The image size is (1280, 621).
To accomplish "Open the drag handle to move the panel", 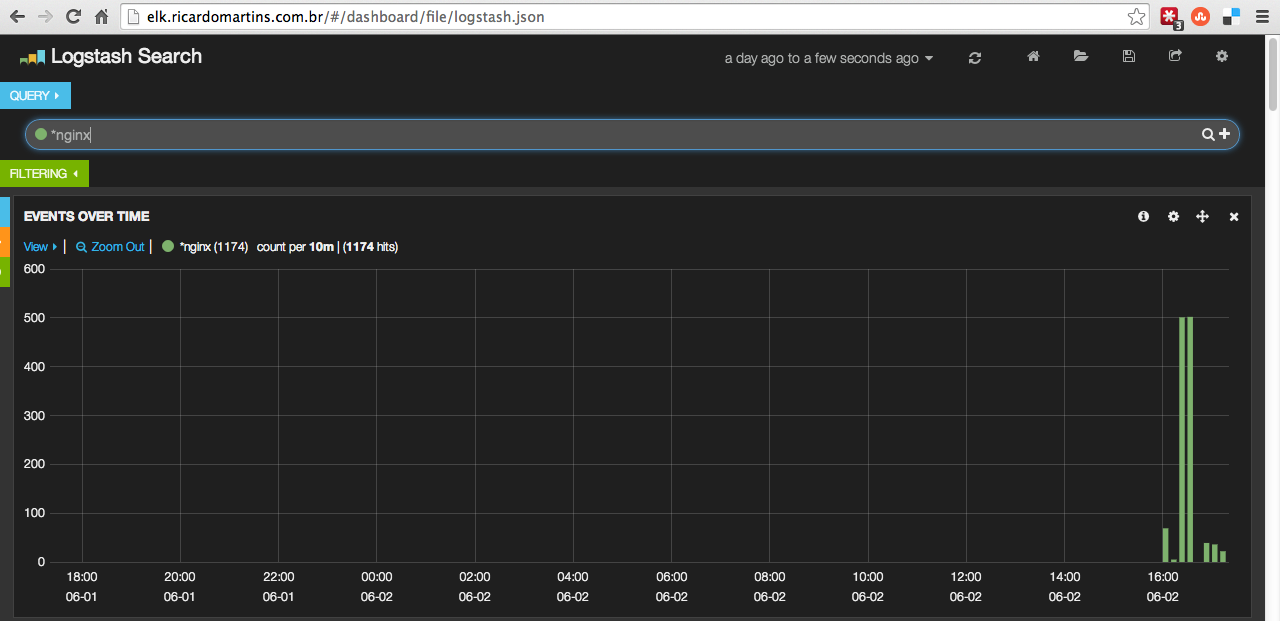I will 1203,216.
